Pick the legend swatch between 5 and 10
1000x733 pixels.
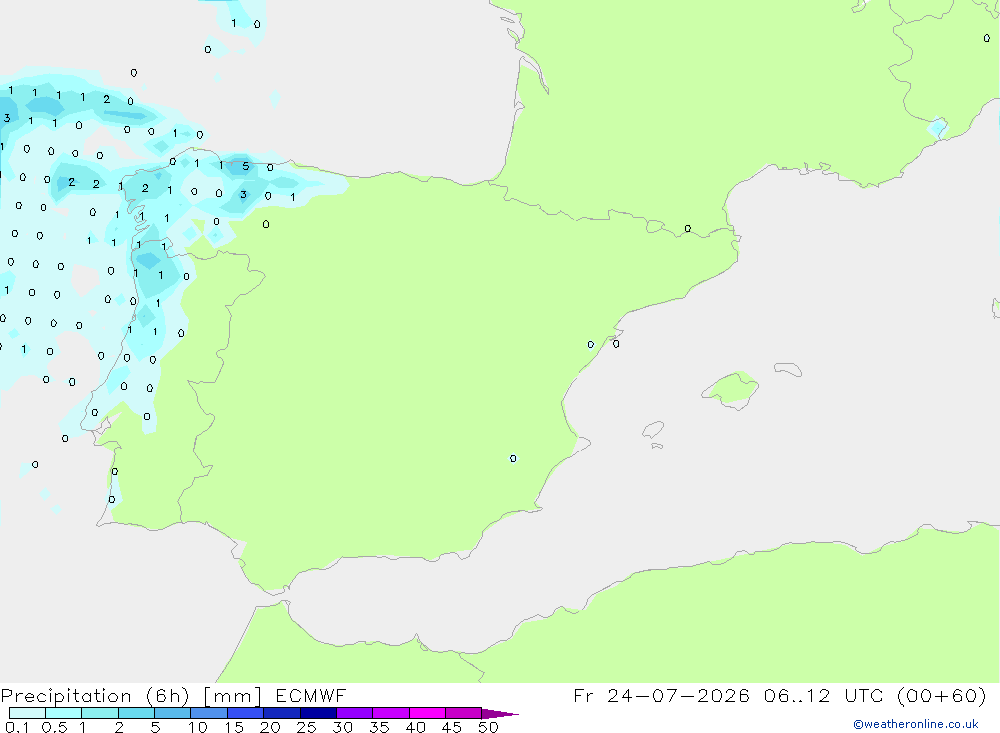(172, 713)
